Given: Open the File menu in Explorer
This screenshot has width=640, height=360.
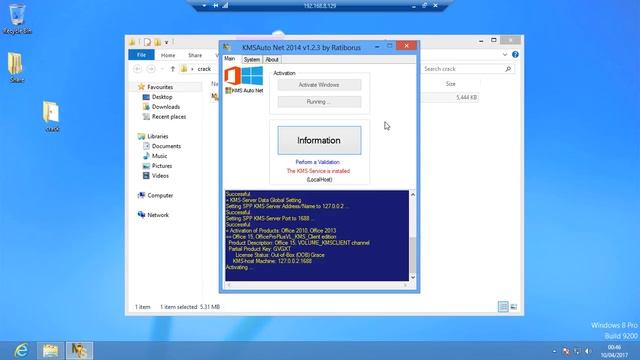Looking at the screenshot, I should click(141, 55).
